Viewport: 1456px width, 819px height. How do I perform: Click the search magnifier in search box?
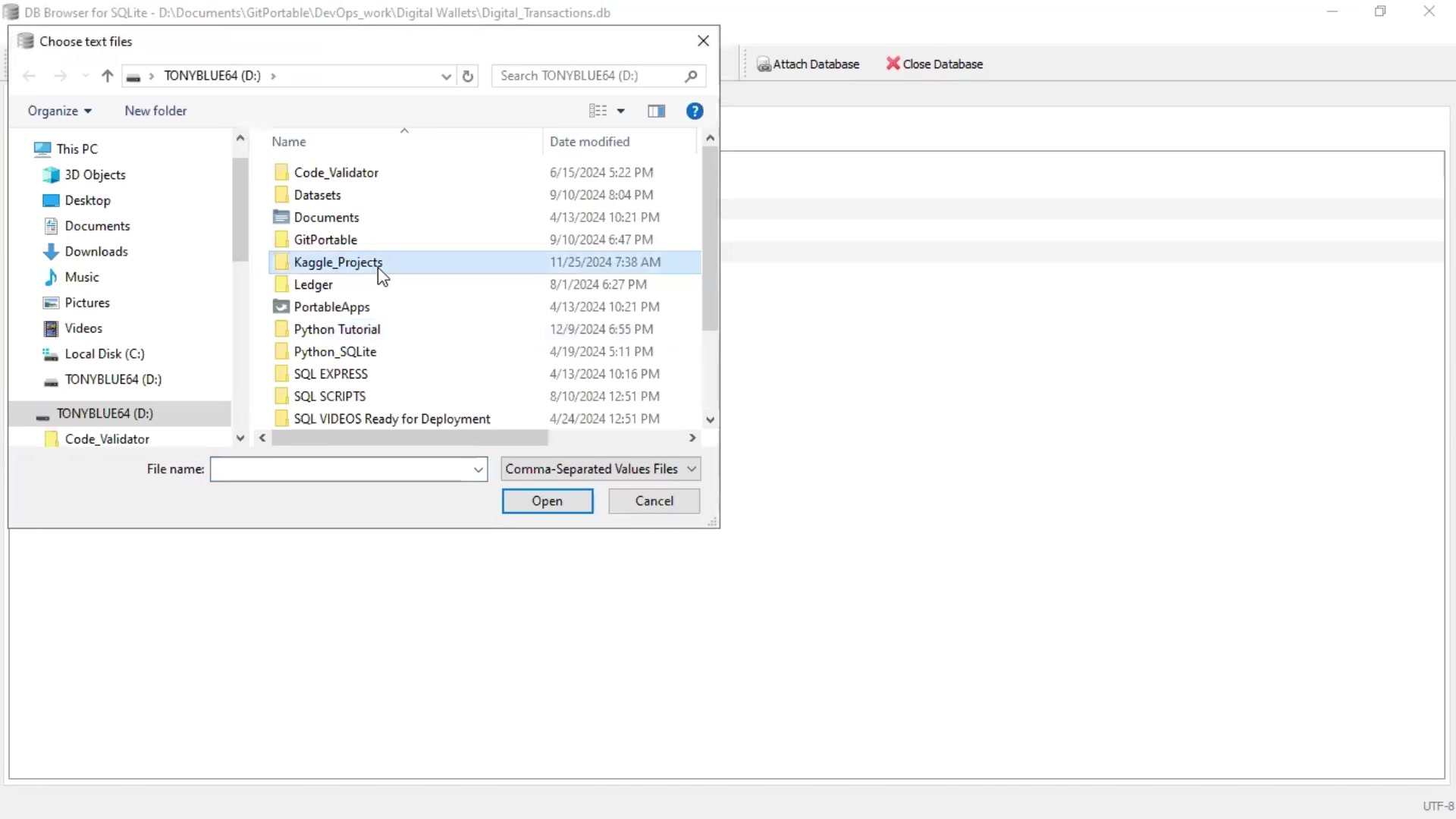point(692,76)
